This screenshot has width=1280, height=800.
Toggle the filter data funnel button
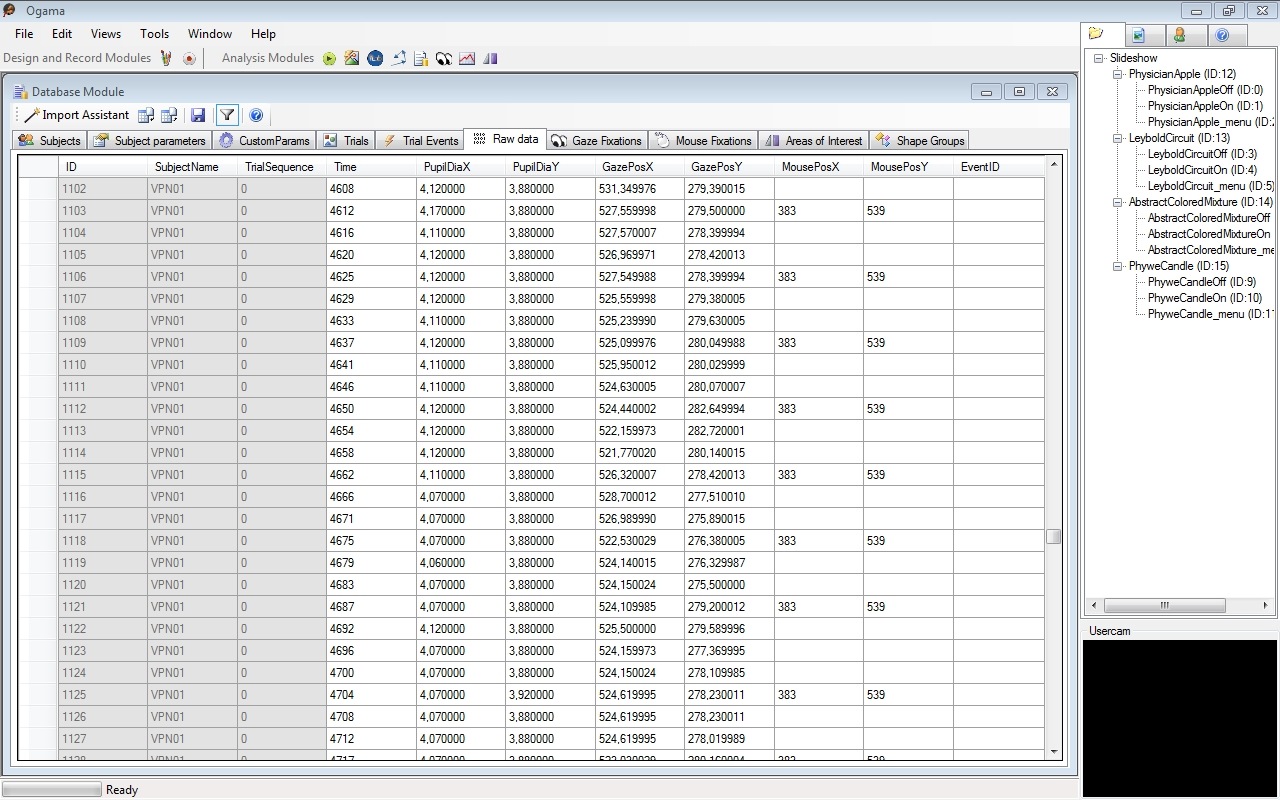[x=227, y=115]
